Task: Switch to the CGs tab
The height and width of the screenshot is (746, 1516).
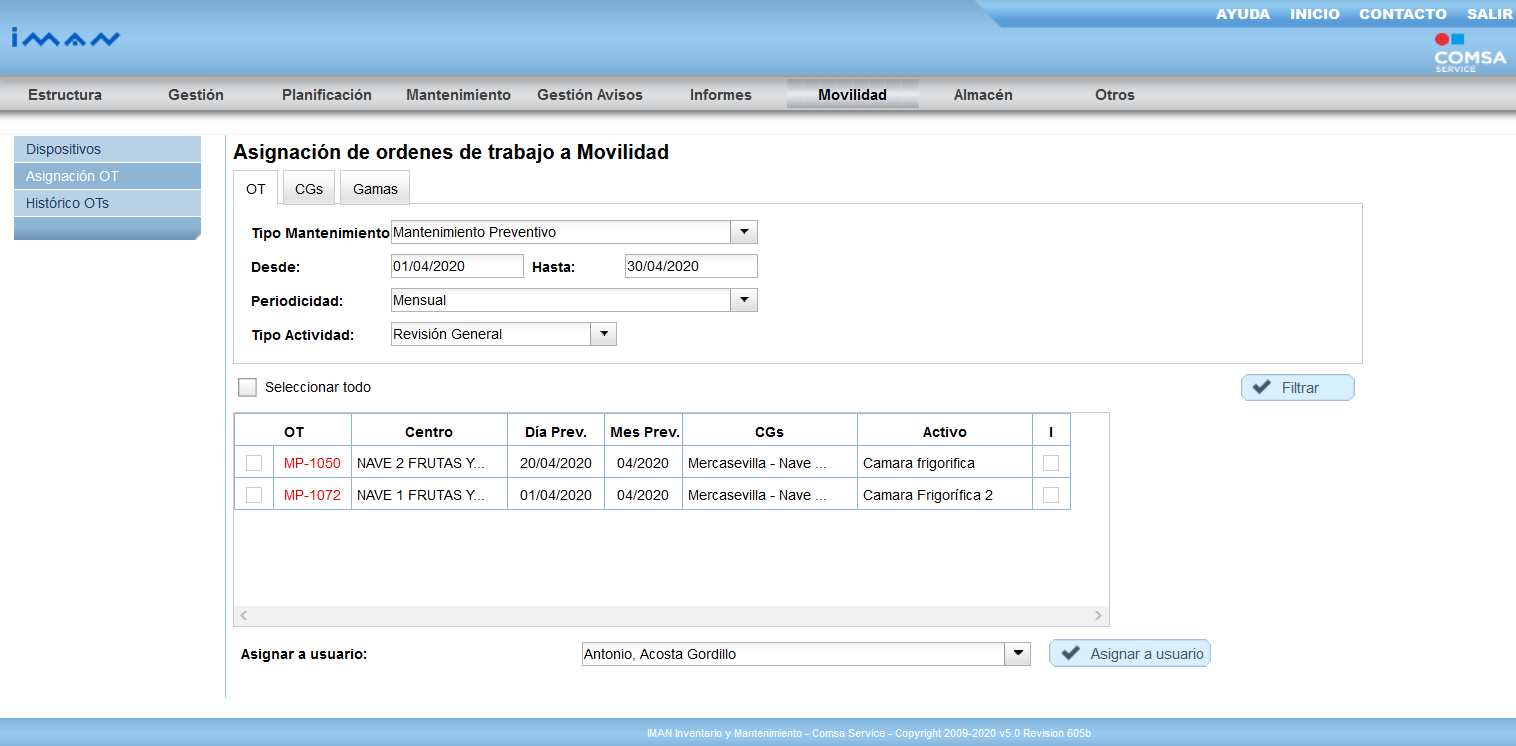Action: (309, 189)
